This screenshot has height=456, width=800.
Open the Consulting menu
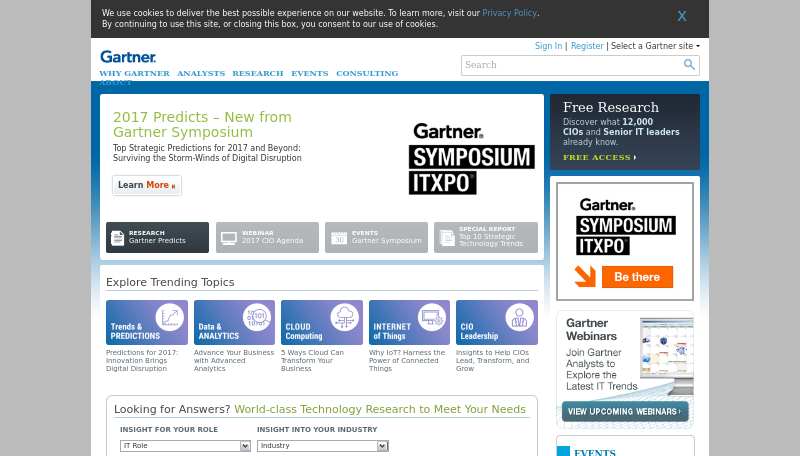pos(367,73)
